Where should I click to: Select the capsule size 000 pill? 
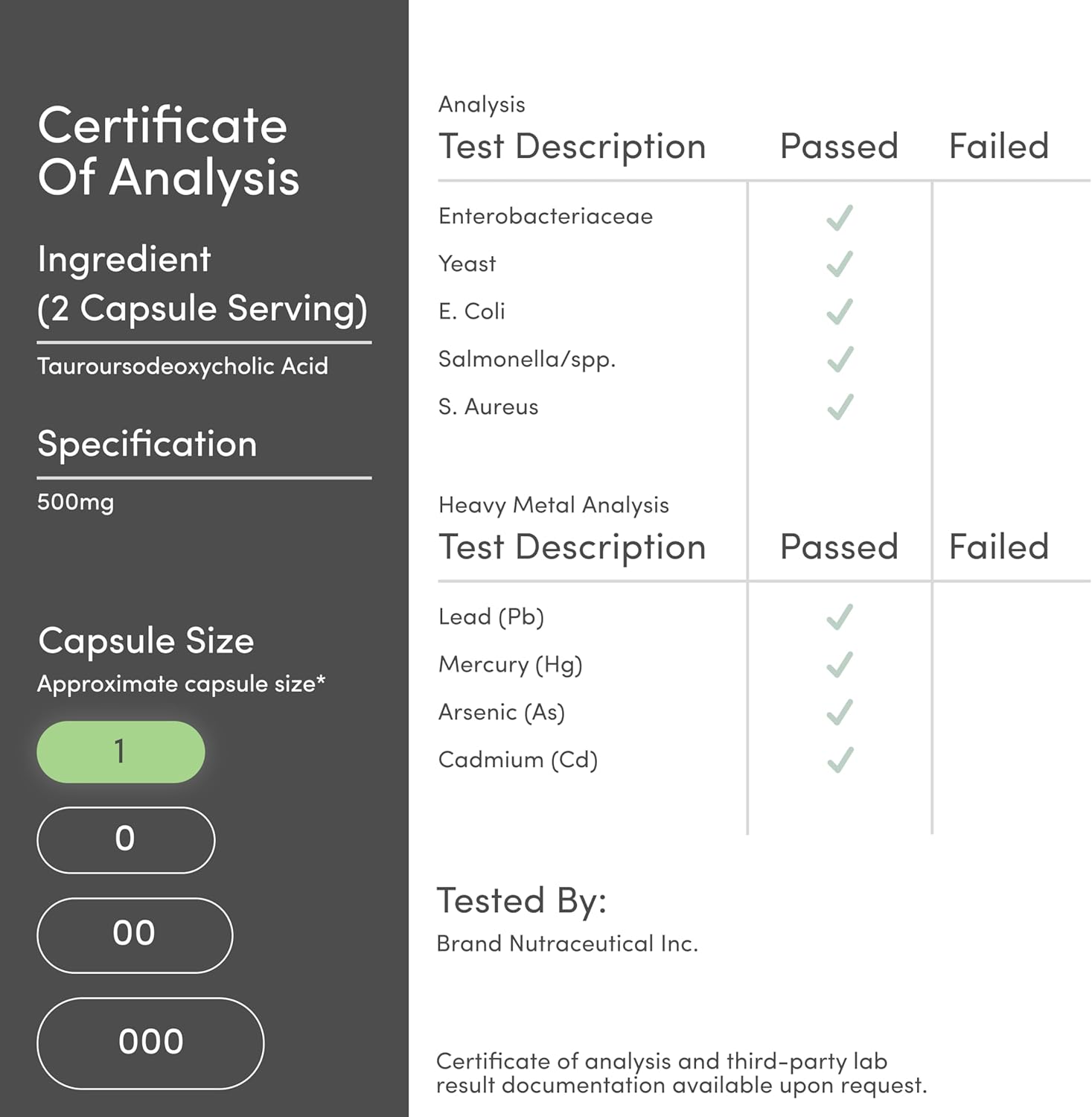pos(150,1043)
